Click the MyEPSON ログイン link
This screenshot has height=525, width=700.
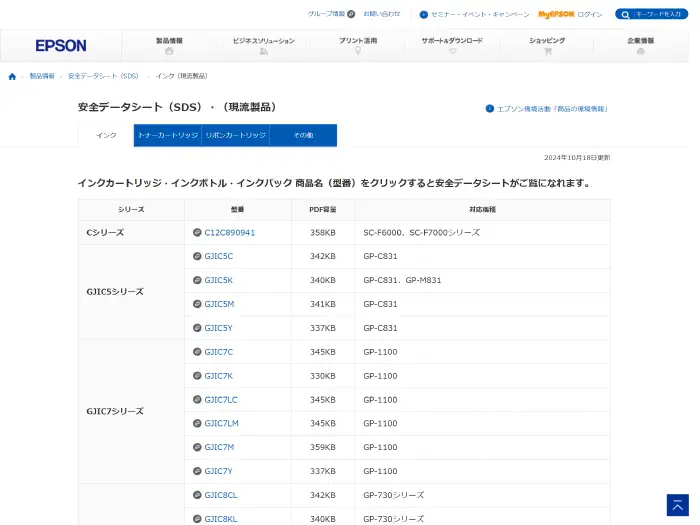point(570,14)
